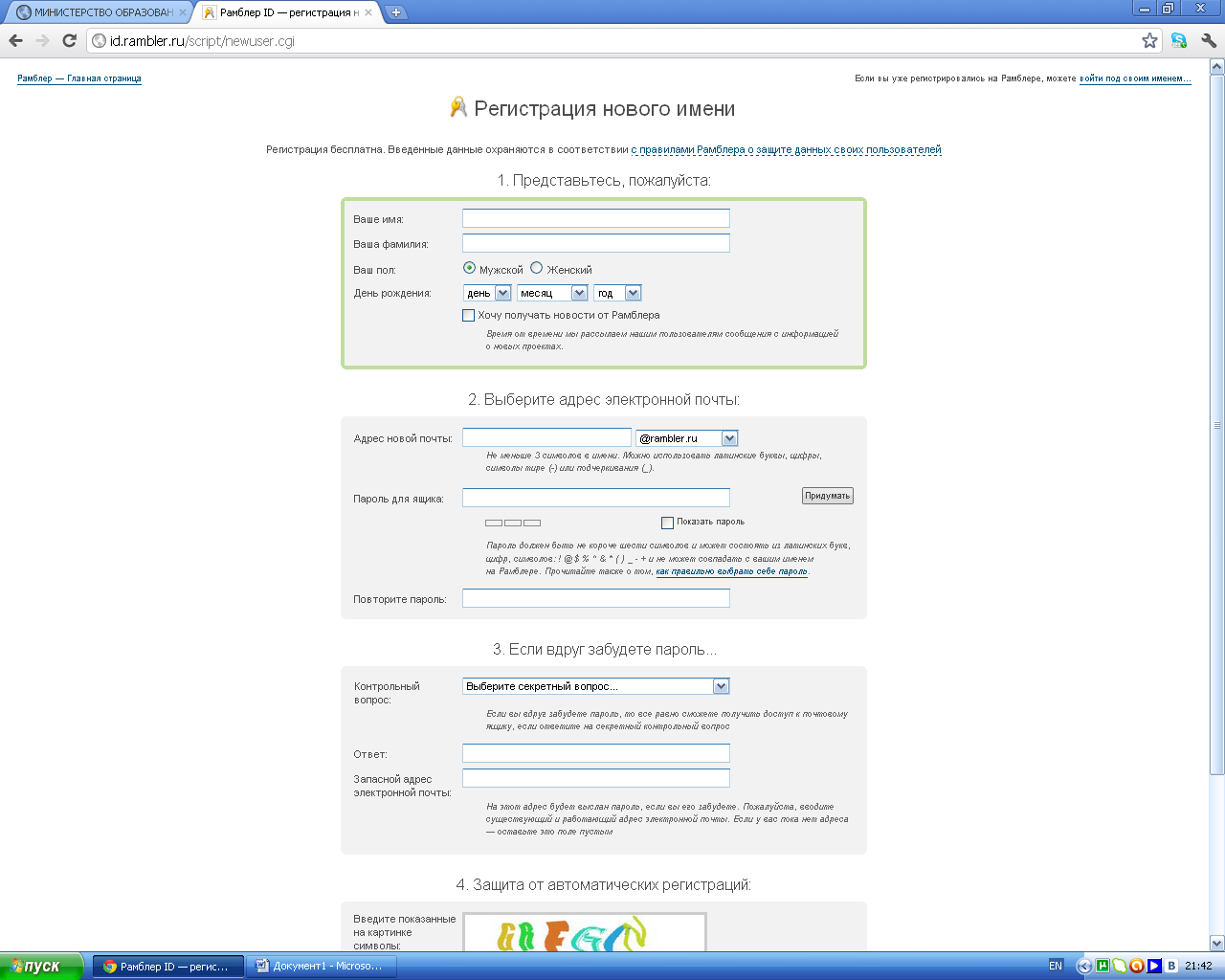Screen dimensions: 1225x980
Task: Click the Ответ input field
Action: pyautogui.click(x=596, y=753)
